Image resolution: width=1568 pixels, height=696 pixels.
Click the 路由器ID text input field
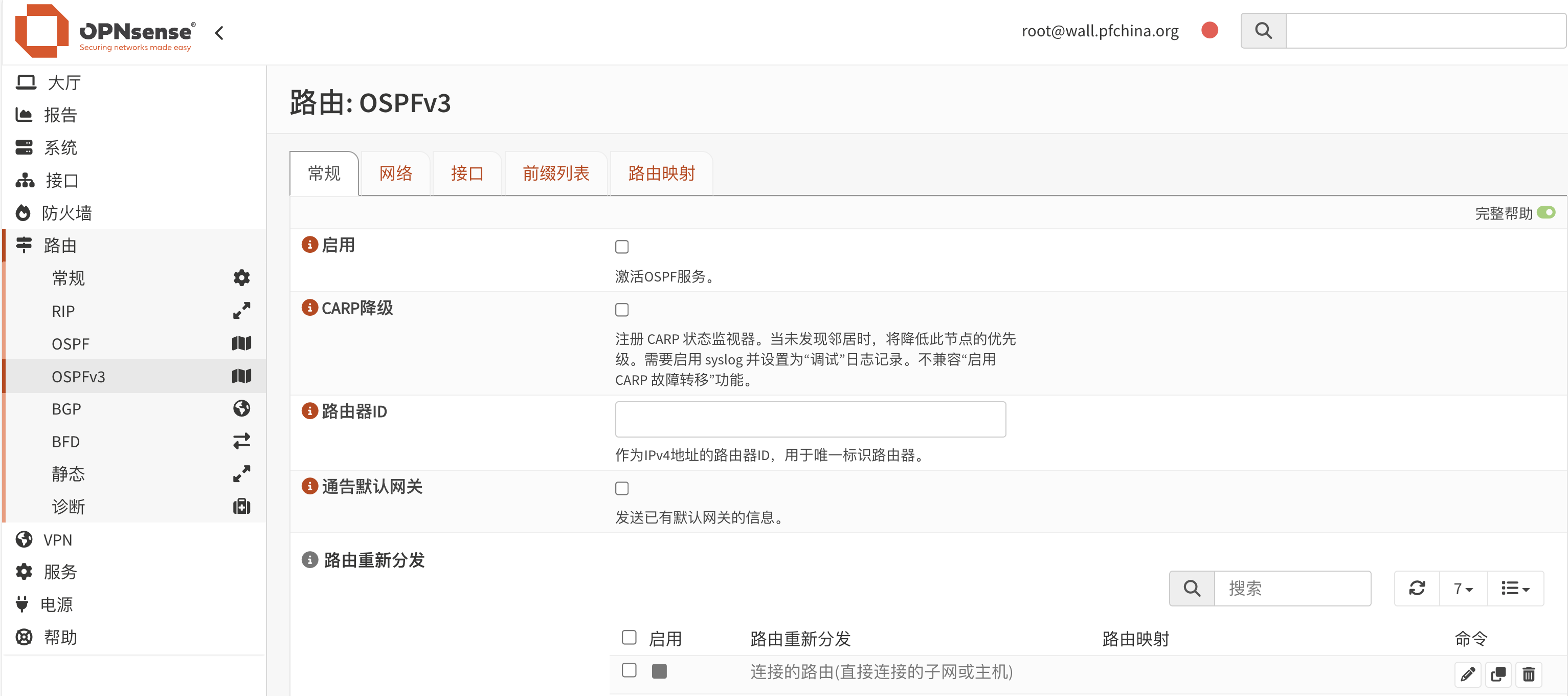[x=810, y=419]
